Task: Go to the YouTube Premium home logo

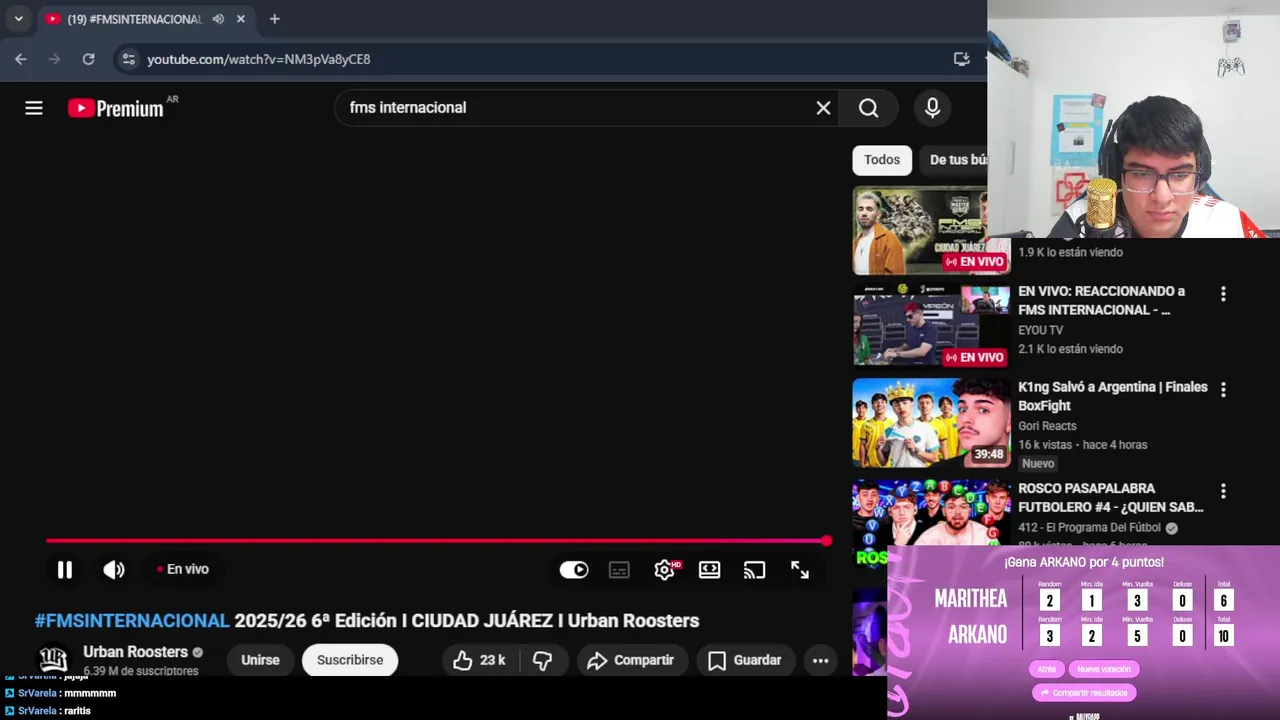Action: (x=116, y=108)
